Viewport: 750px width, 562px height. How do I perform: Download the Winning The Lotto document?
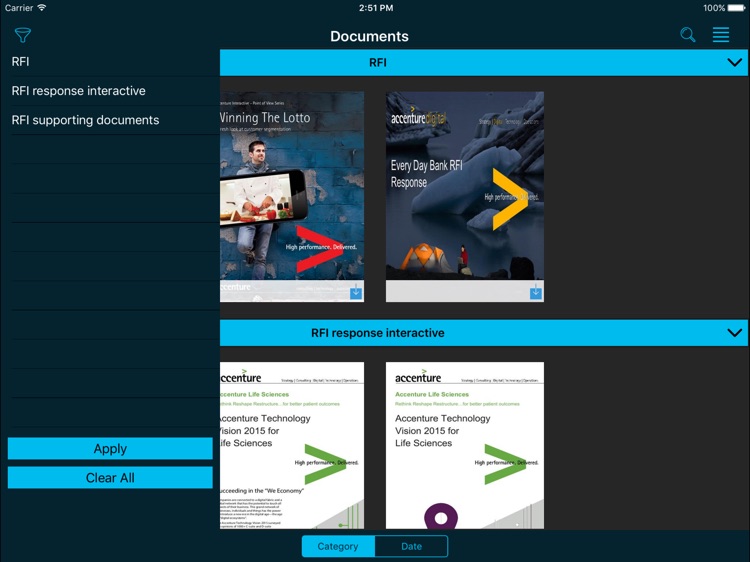356,292
